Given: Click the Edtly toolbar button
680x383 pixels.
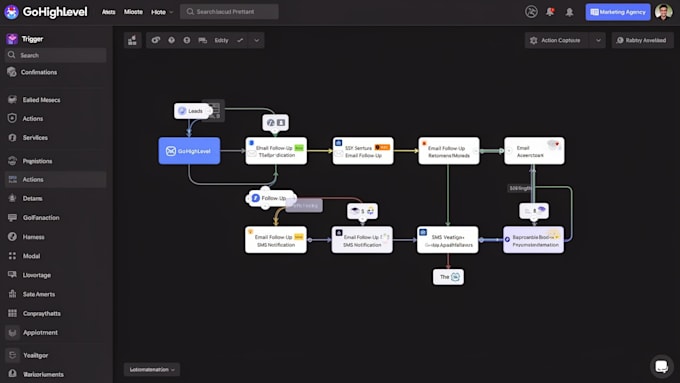Looking at the screenshot, I should click(x=221, y=40).
